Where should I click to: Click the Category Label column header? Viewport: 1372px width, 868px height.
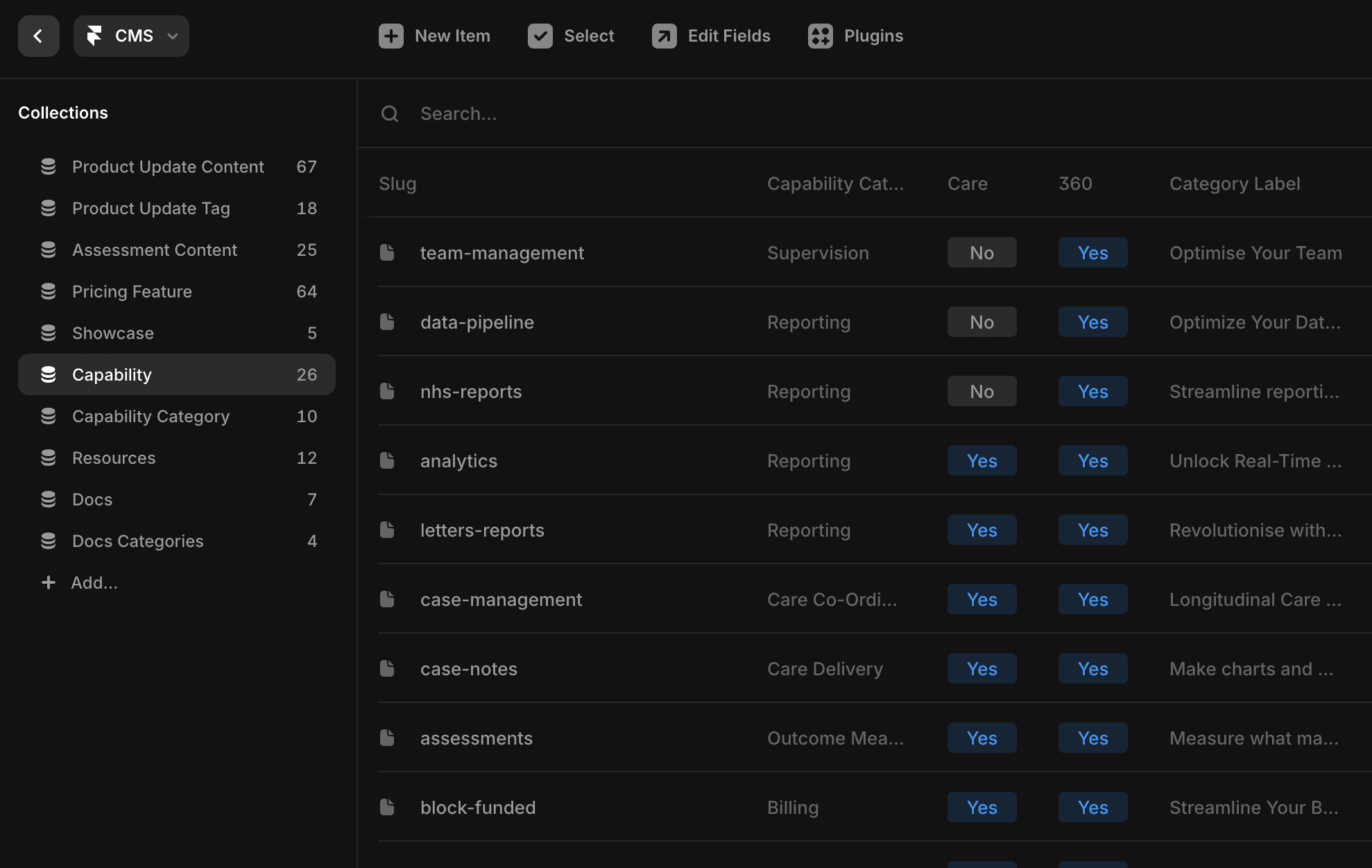[1235, 184]
